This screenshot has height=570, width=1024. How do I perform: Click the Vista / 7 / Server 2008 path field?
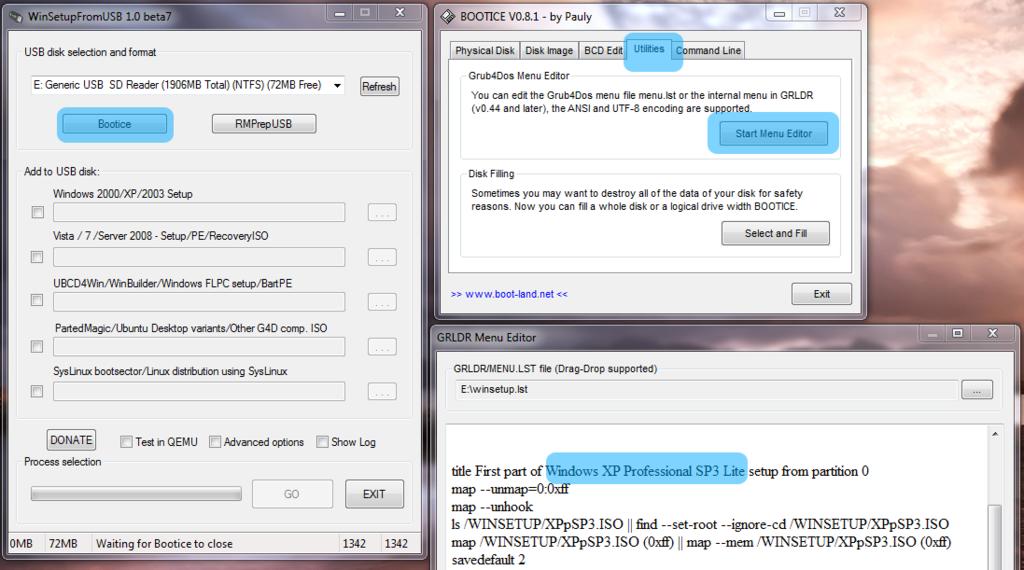click(199, 257)
